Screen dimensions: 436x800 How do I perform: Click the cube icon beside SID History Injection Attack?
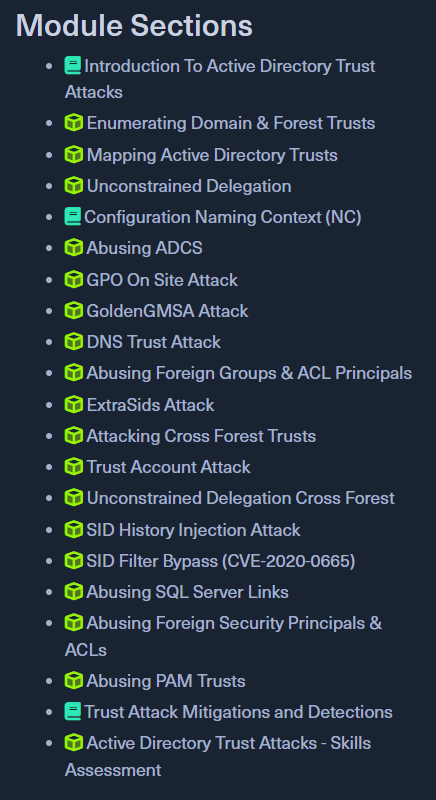[x=74, y=530]
